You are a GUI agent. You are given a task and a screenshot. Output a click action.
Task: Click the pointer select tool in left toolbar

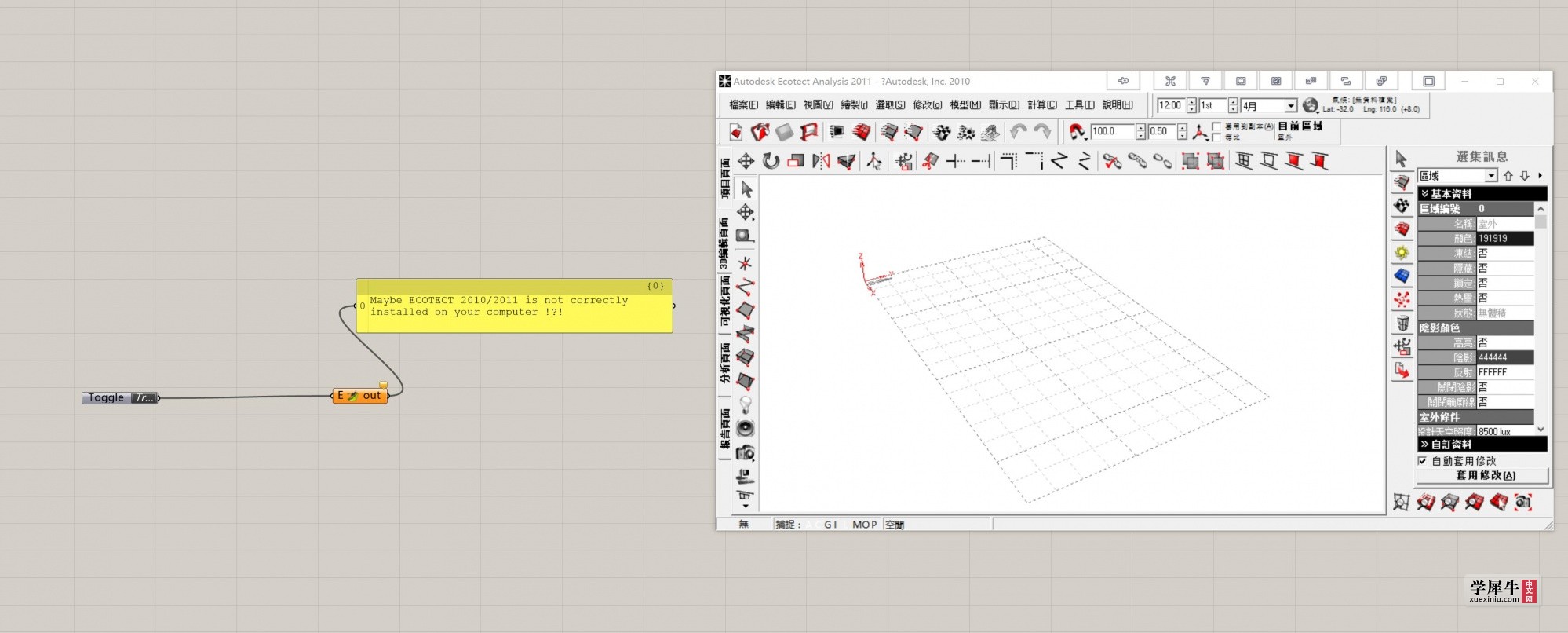point(746,189)
